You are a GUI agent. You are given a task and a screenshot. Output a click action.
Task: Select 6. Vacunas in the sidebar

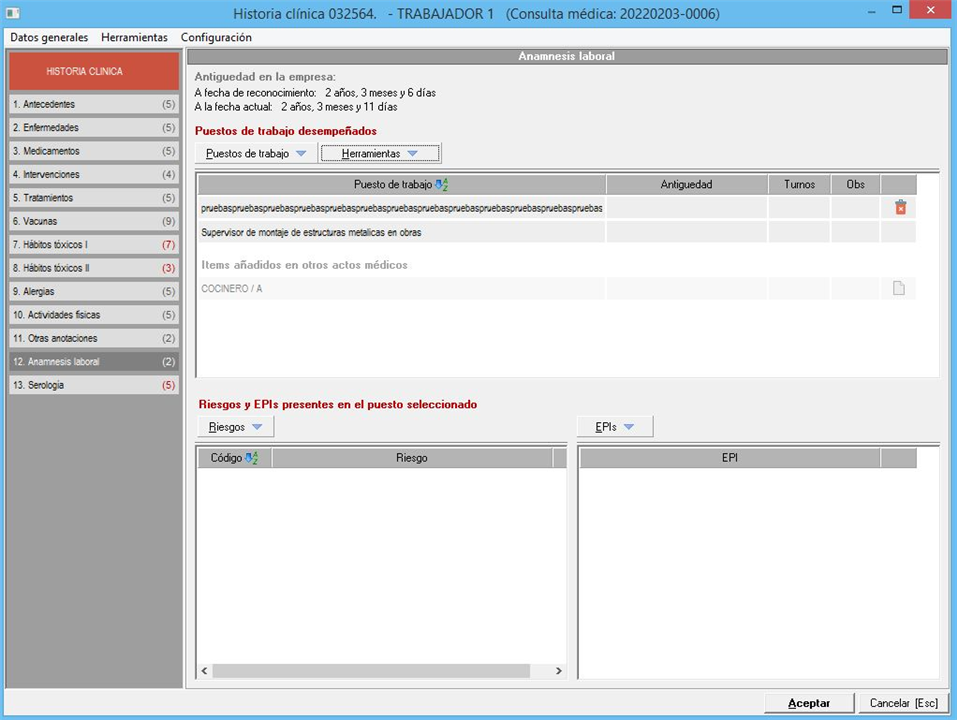point(94,221)
